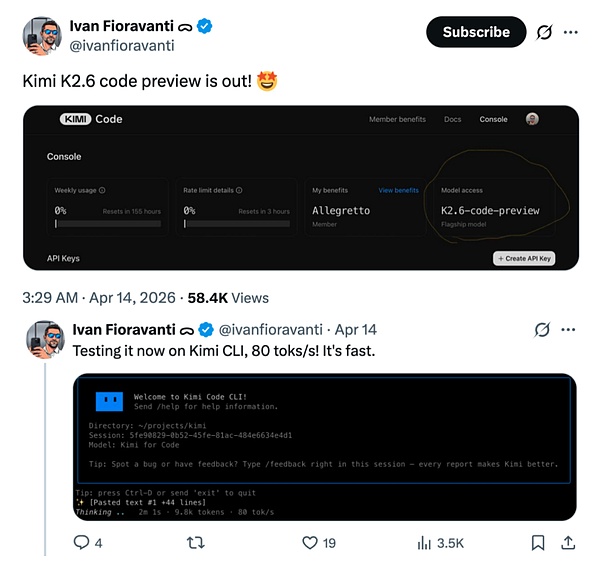Click the Subscribe button
The image size is (600, 573).
point(476,32)
